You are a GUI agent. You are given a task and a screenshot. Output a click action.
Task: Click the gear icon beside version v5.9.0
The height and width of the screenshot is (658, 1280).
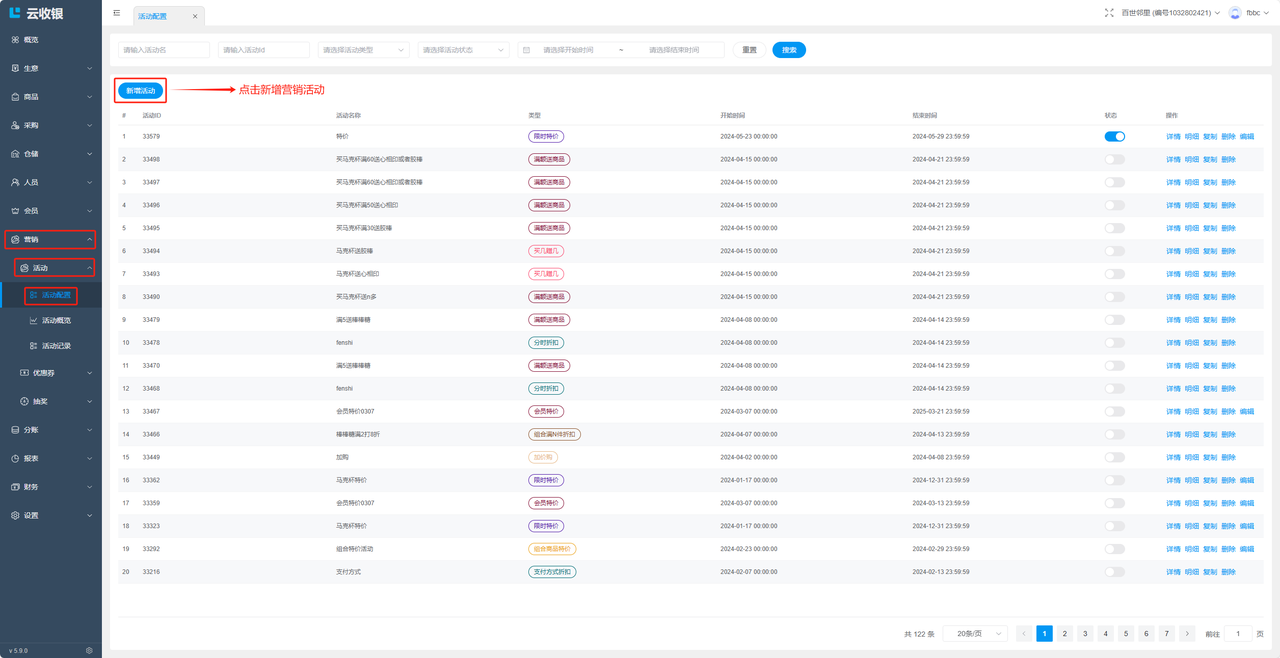[x=89, y=650]
